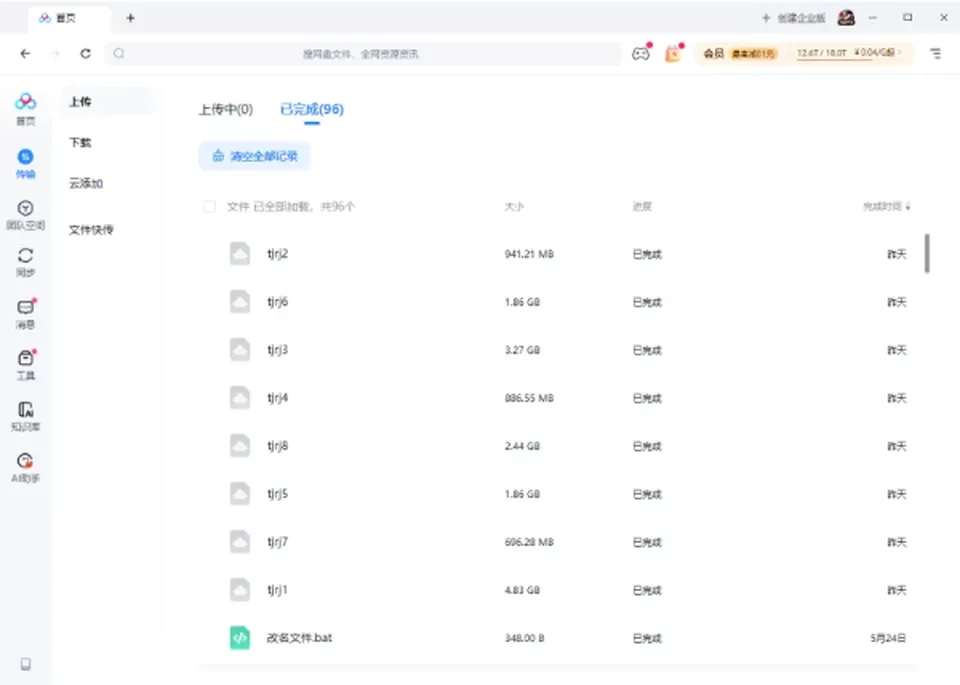Click the 清空全部记录 clear records button
Viewport: 960px width, 685px height.
[x=254, y=156]
